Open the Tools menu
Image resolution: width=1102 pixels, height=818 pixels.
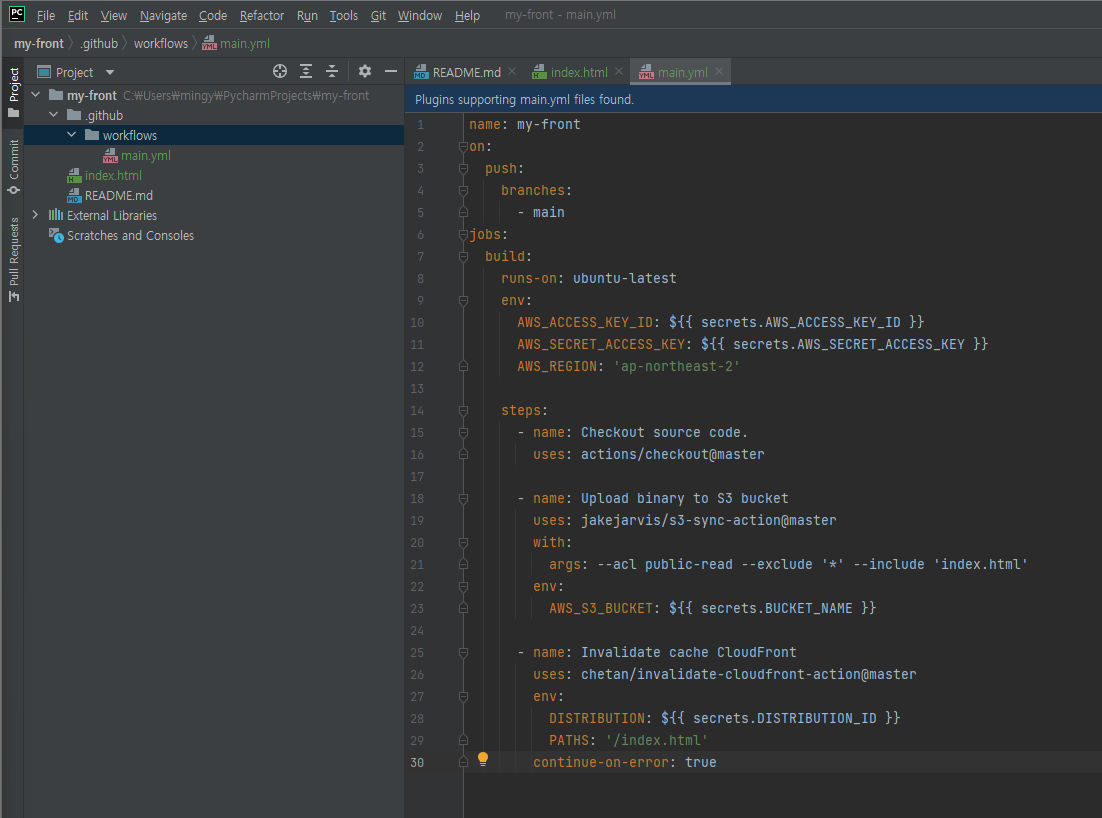344,15
